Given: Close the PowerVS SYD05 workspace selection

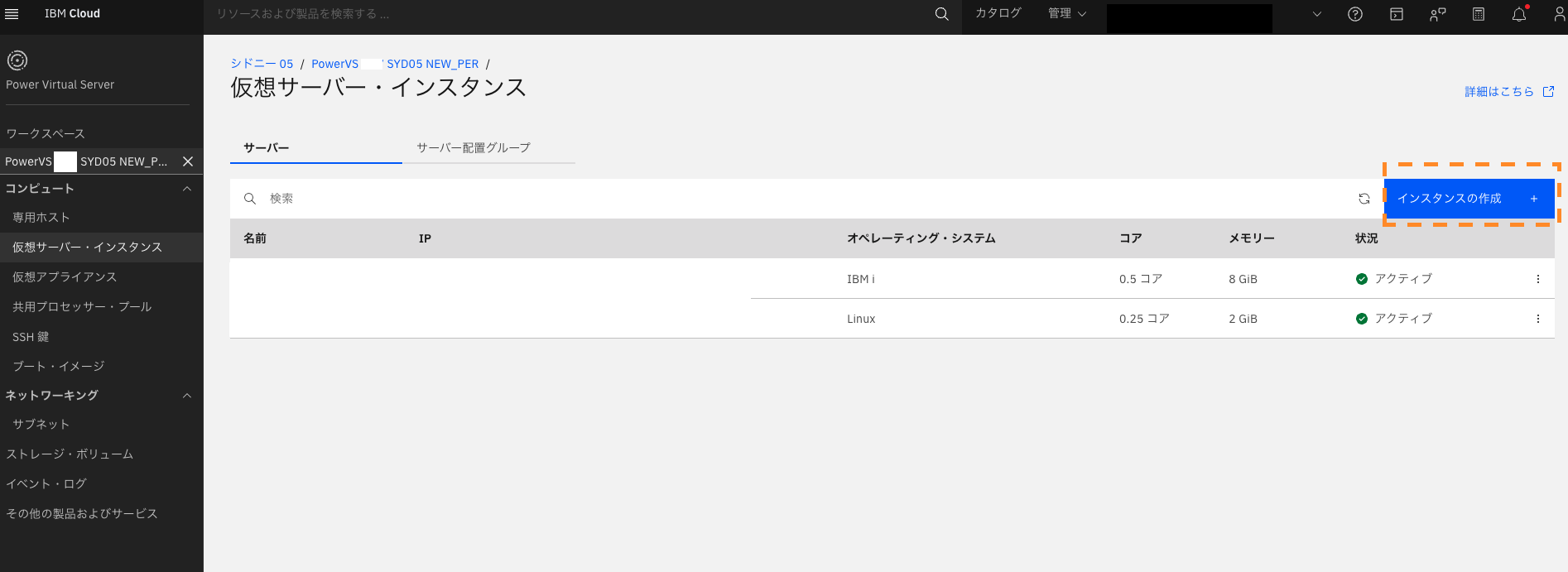Looking at the screenshot, I should coord(188,161).
